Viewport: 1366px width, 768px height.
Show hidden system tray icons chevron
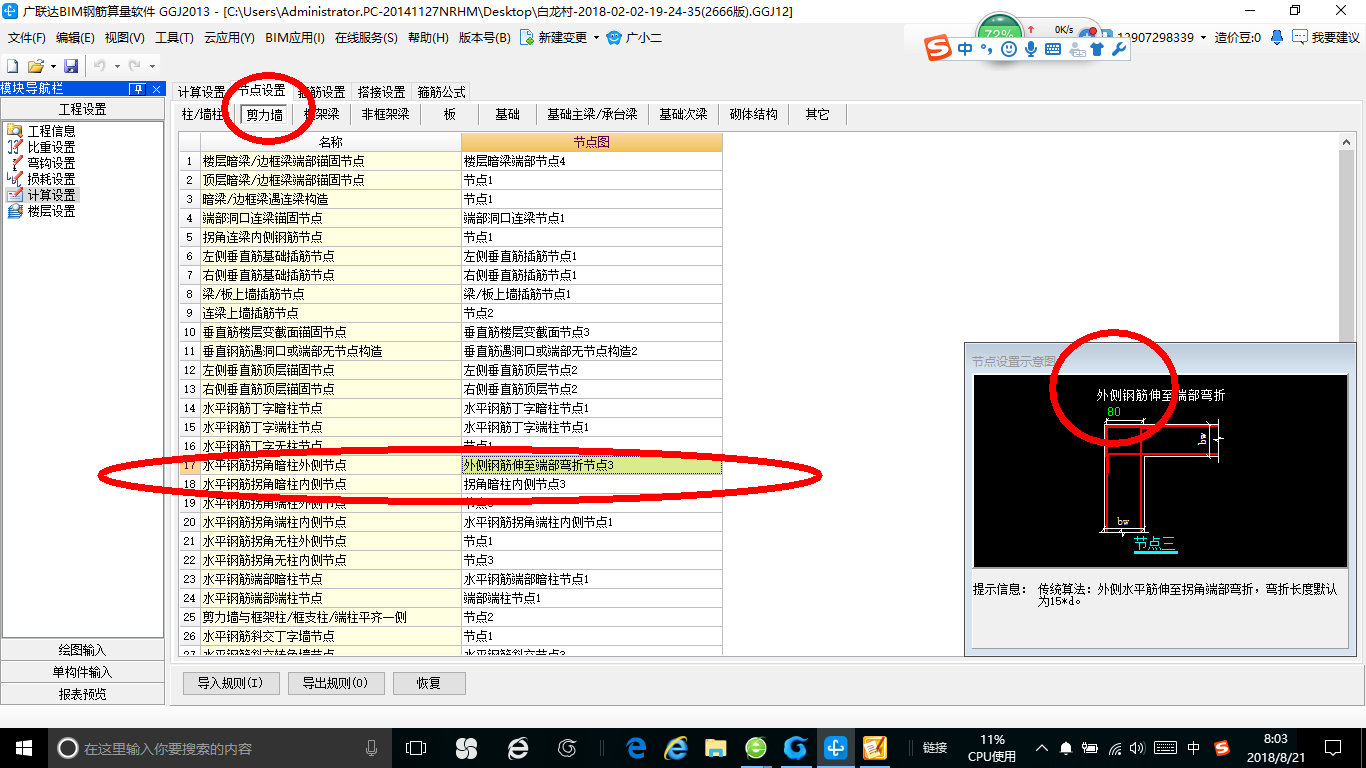tap(1043, 748)
